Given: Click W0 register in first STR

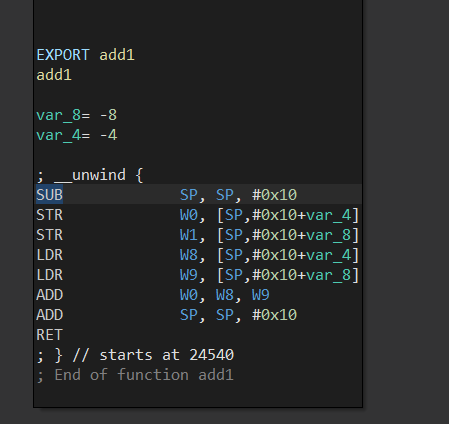Looking at the screenshot, I should tap(189, 215).
